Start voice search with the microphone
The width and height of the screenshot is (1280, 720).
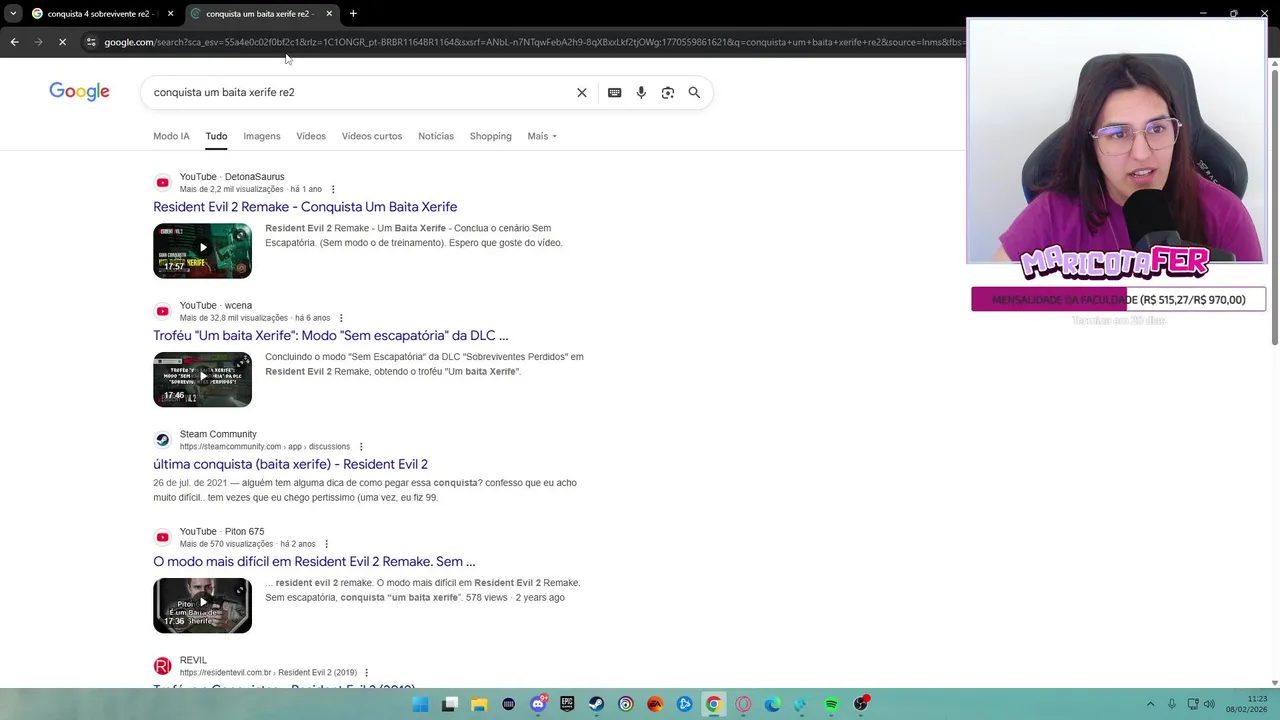point(641,92)
